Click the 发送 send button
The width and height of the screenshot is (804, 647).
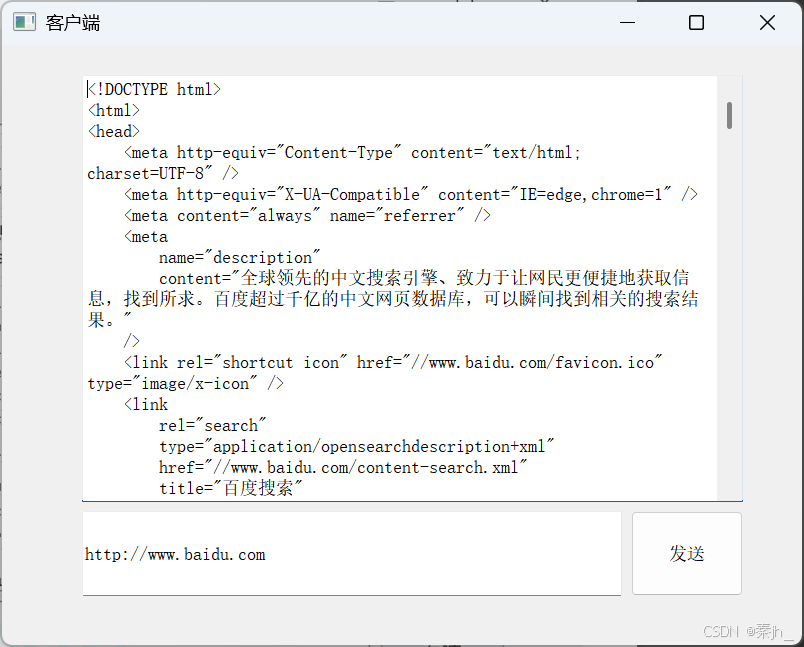[687, 554]
